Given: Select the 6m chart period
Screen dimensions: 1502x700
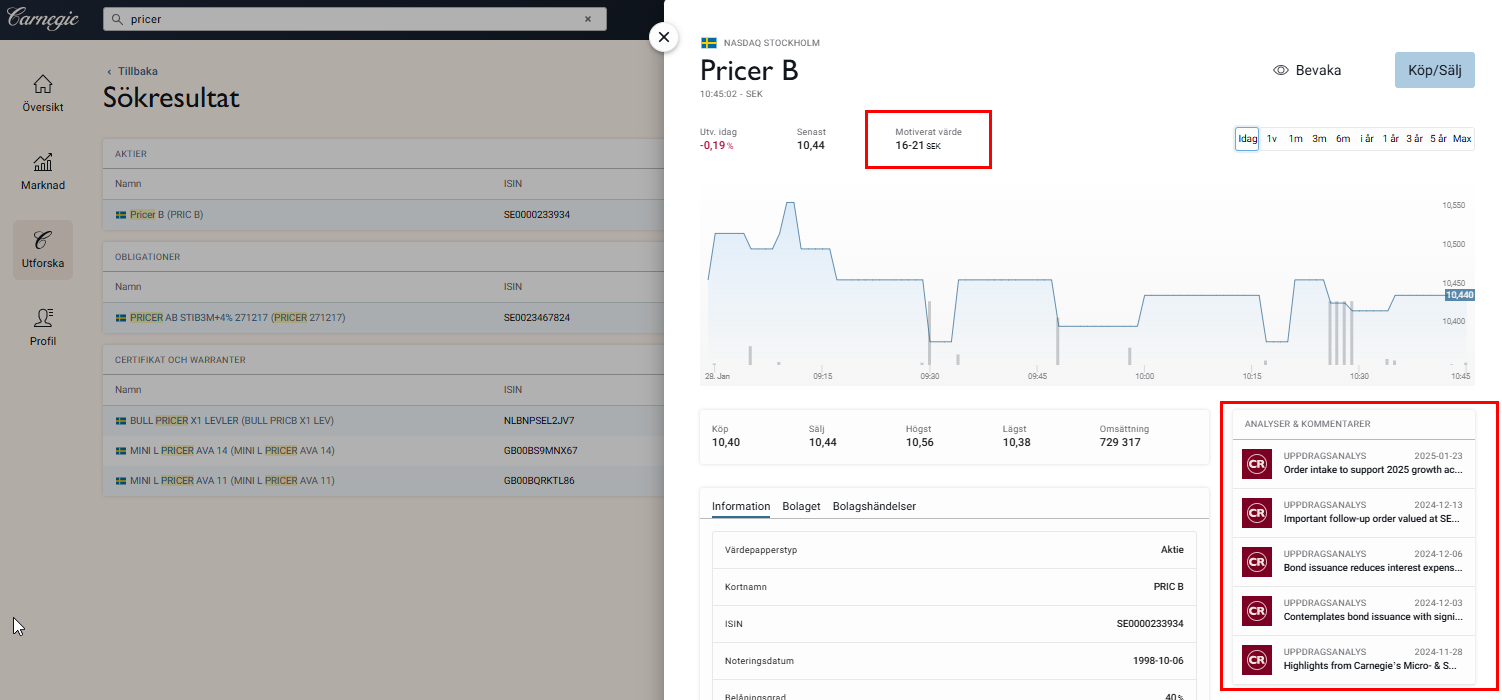Looking at the screenshot, I should (x=1343, y=138).
